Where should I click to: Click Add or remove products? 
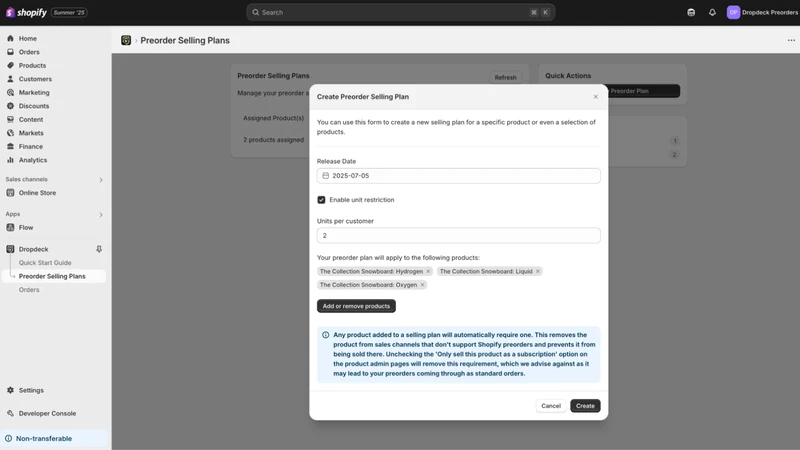coord(356,306)
